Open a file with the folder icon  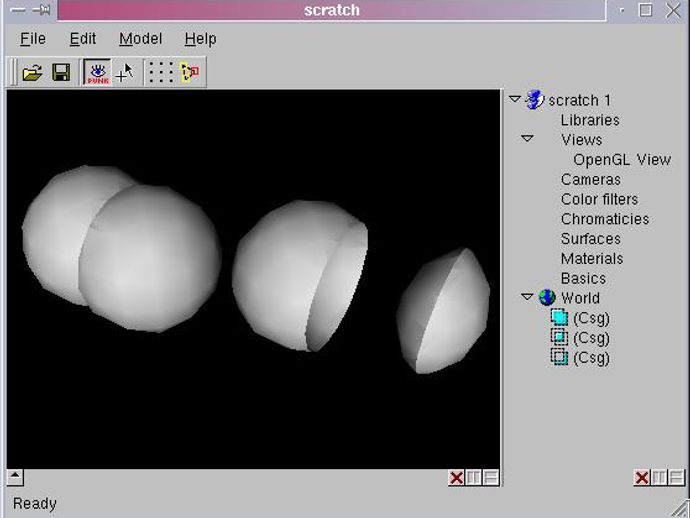(x=32, y=72)
